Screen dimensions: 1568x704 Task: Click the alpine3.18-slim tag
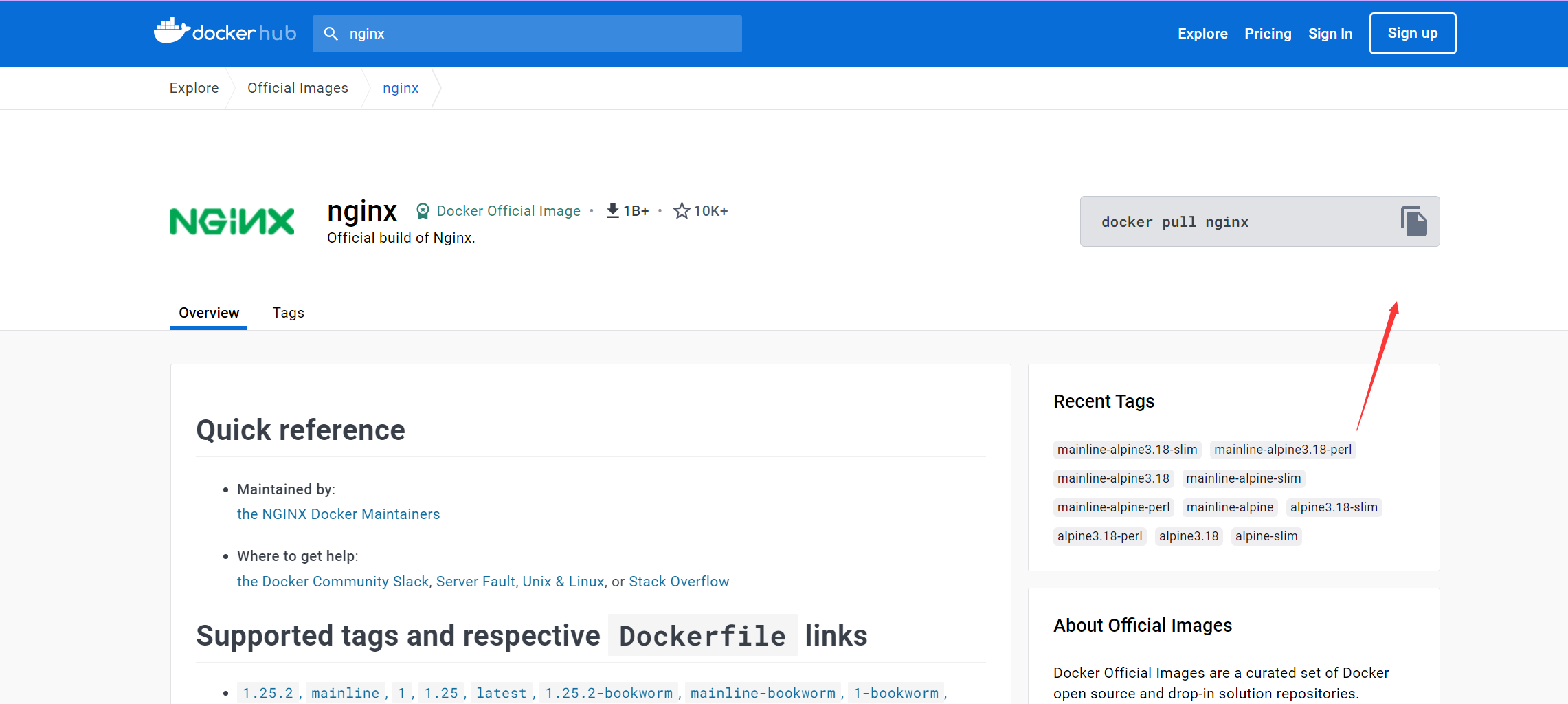click(1334, 507)
